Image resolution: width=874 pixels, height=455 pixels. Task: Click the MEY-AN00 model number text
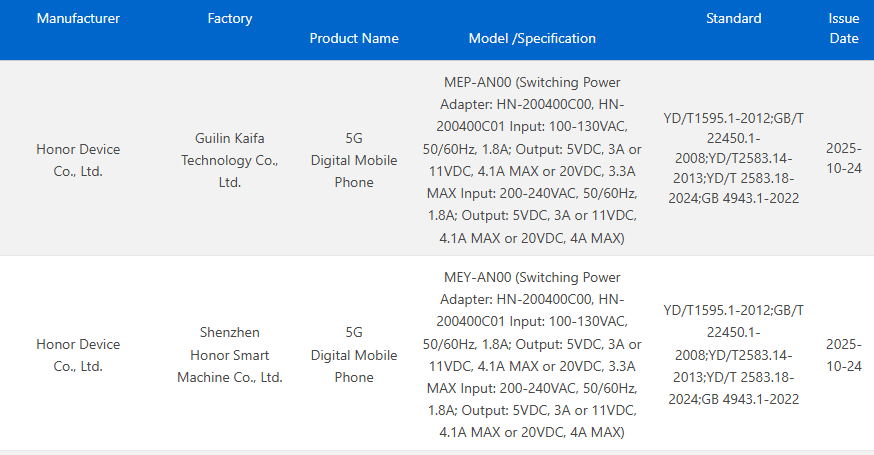click(476, 277)
